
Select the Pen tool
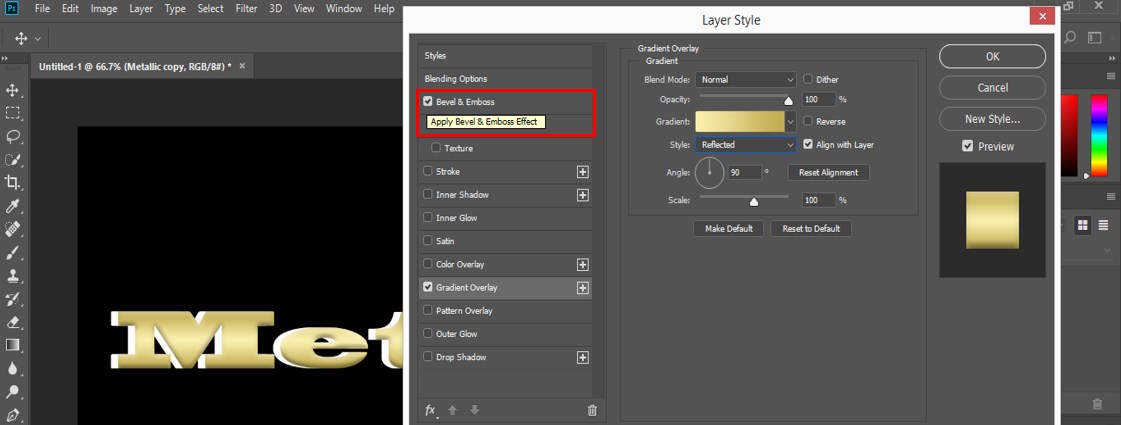12,415
